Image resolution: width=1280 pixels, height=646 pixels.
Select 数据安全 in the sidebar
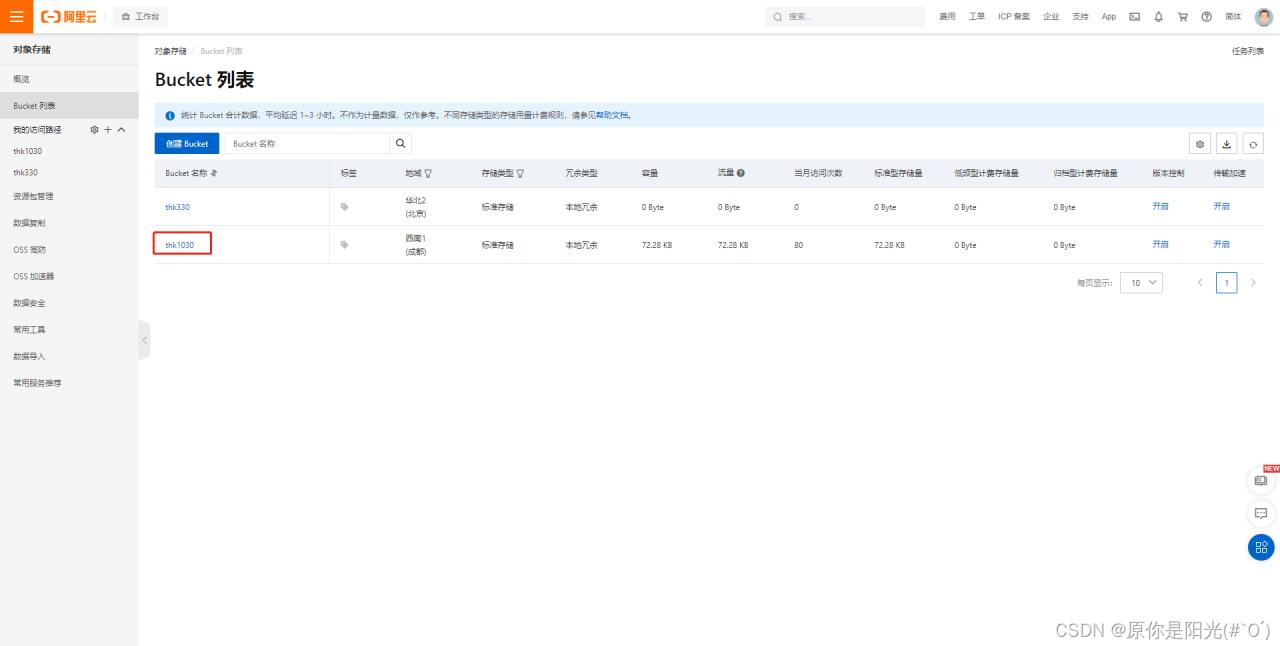tap(29, 303)
